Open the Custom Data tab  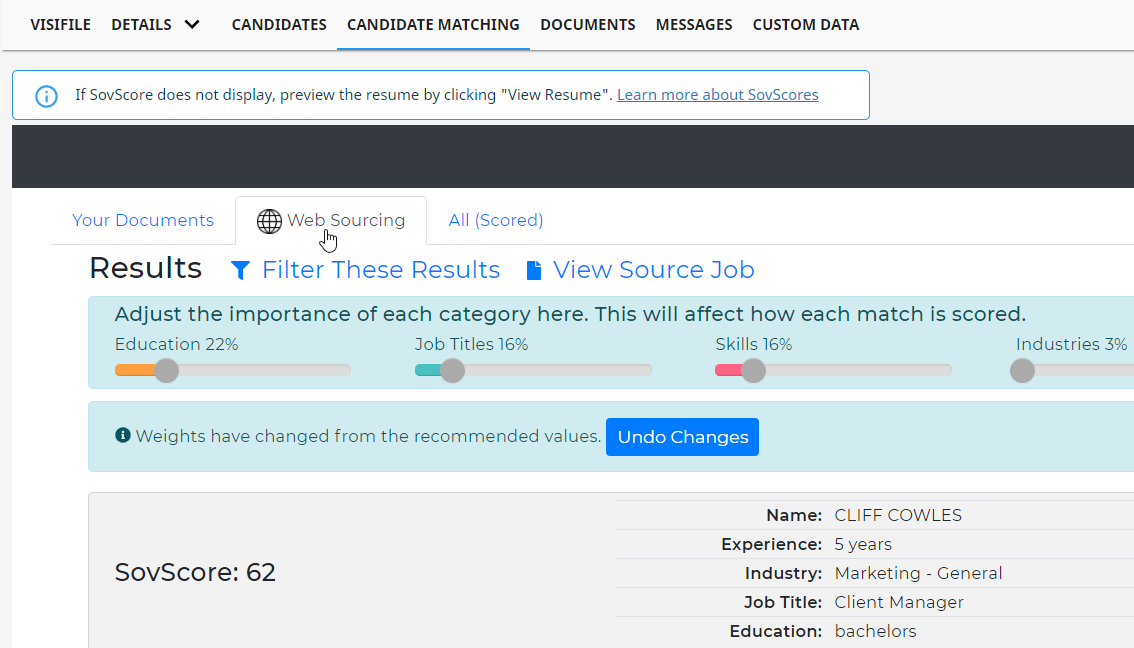coord(806,25)
